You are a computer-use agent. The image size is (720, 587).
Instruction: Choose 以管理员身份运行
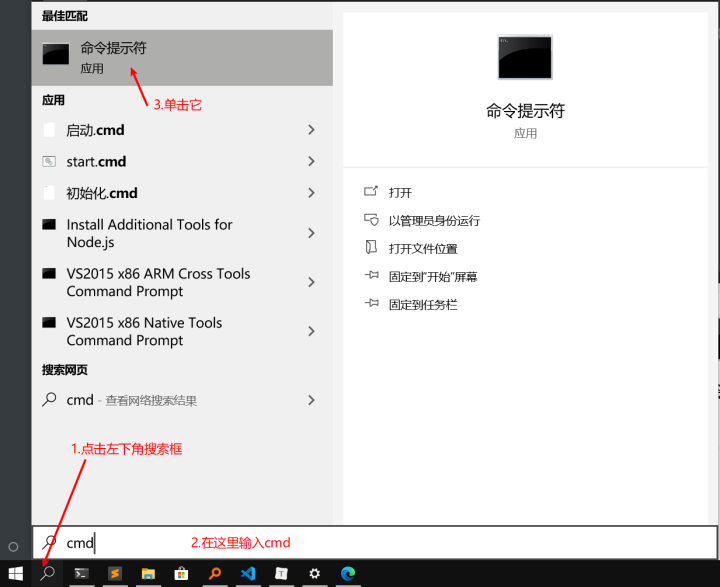pyautogui.click(x=434, y=221)
